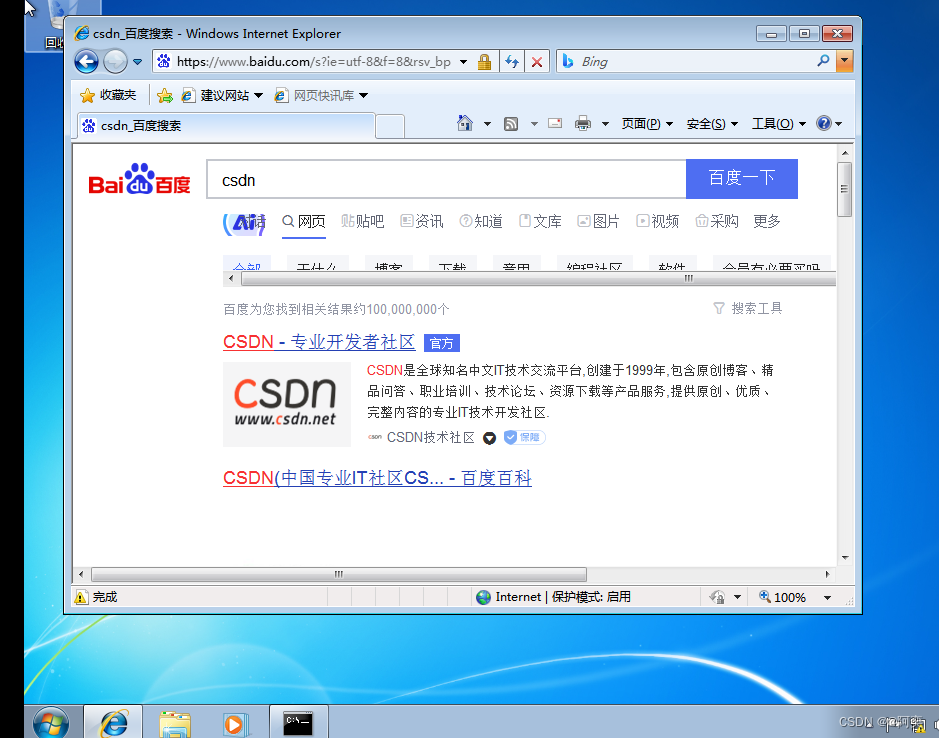Screen dimensions: 939x738
Task: Open the recent pages dropdown arrow
Action: coord(137,62)
